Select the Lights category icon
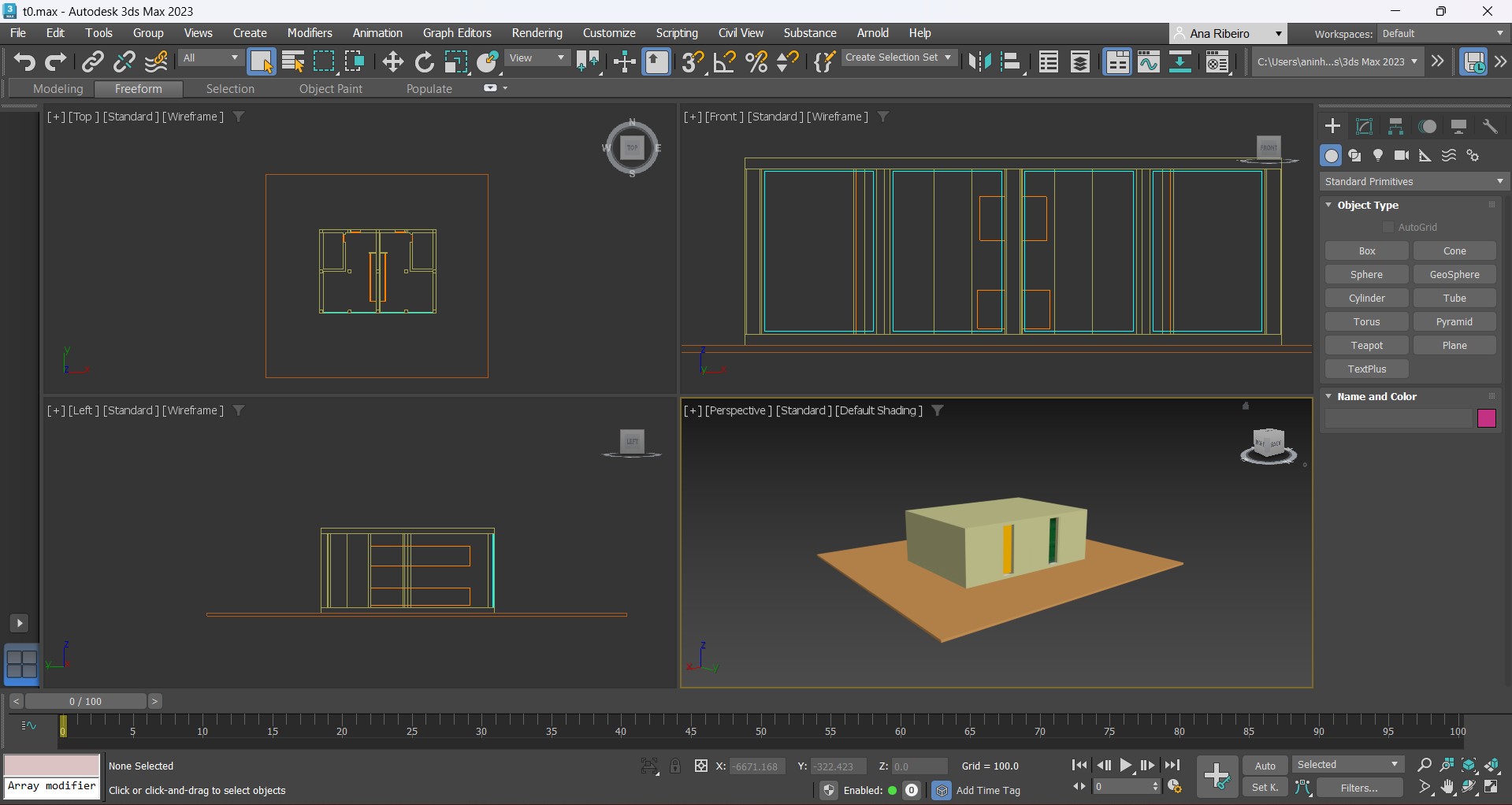Viewport: 1512px width, 805px height. [x=1378, y=156]
